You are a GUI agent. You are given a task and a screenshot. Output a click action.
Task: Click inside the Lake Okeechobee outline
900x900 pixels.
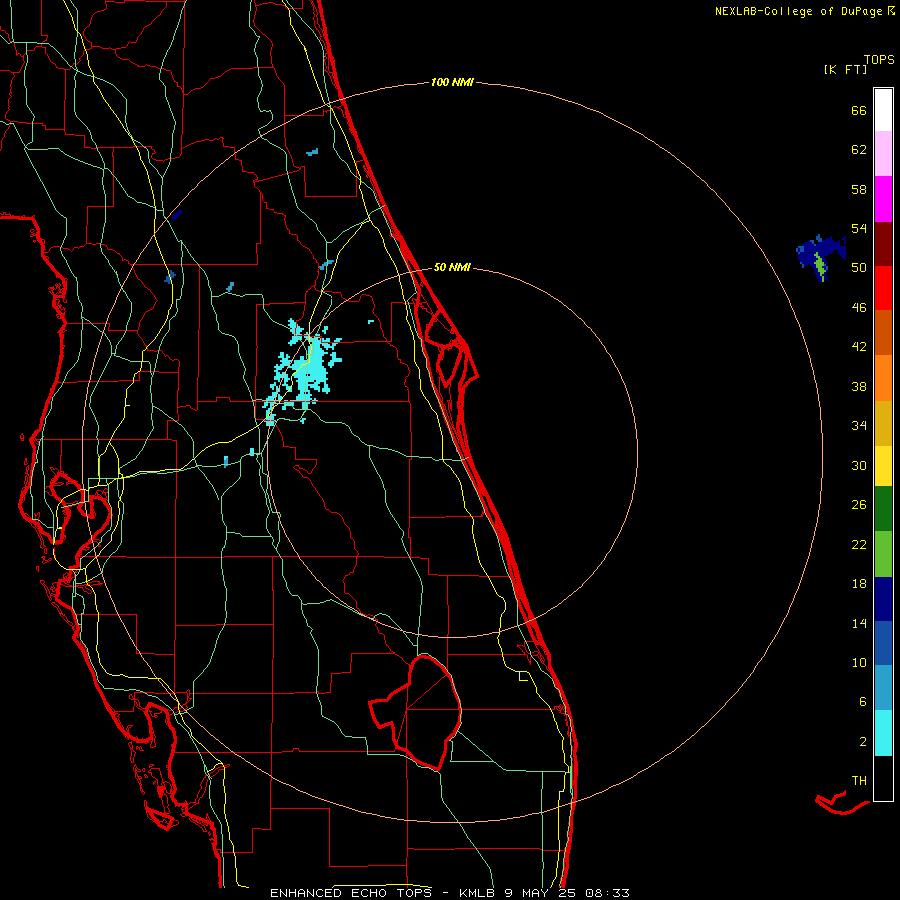pyautogui.click(x=428, y=712)
